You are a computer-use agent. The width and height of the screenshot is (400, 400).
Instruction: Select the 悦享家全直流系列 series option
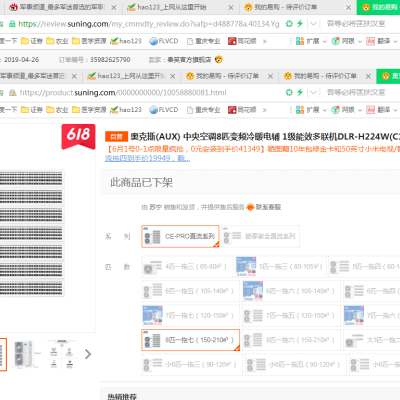[x=260, y=236]
